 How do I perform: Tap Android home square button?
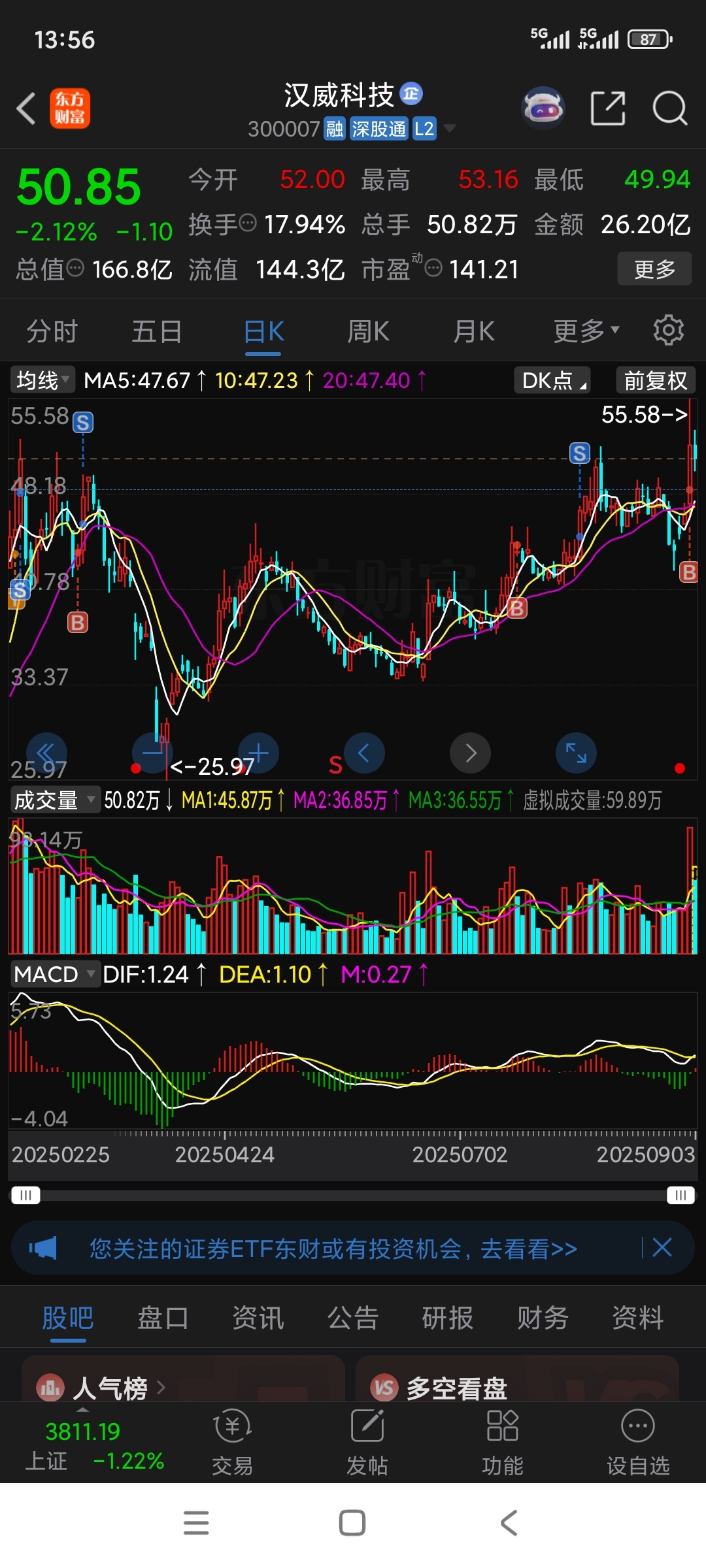point(352,1523)
